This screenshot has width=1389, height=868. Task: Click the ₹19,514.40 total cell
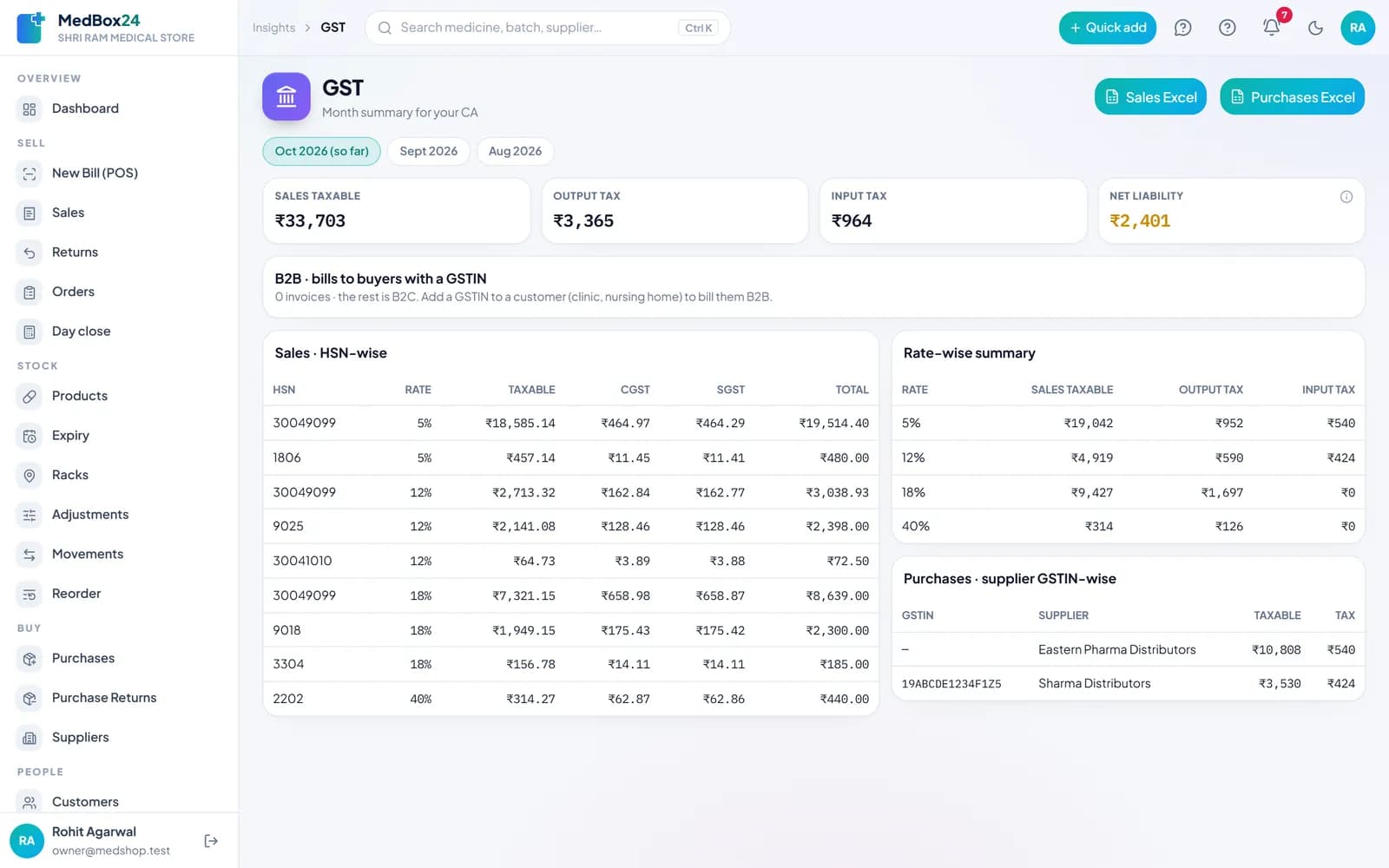(833, 424)
